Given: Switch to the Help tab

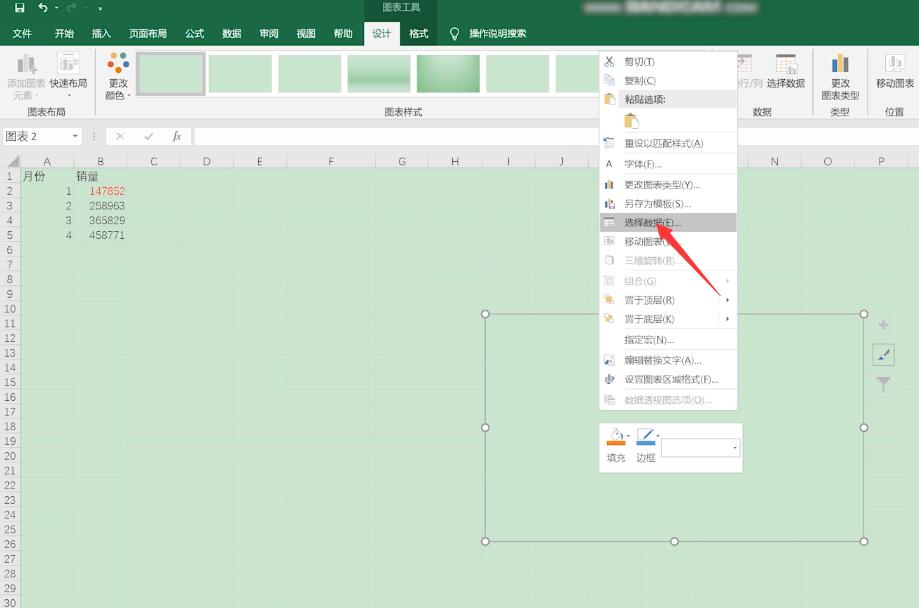Looking at the screenshot, I should [343, 33].
